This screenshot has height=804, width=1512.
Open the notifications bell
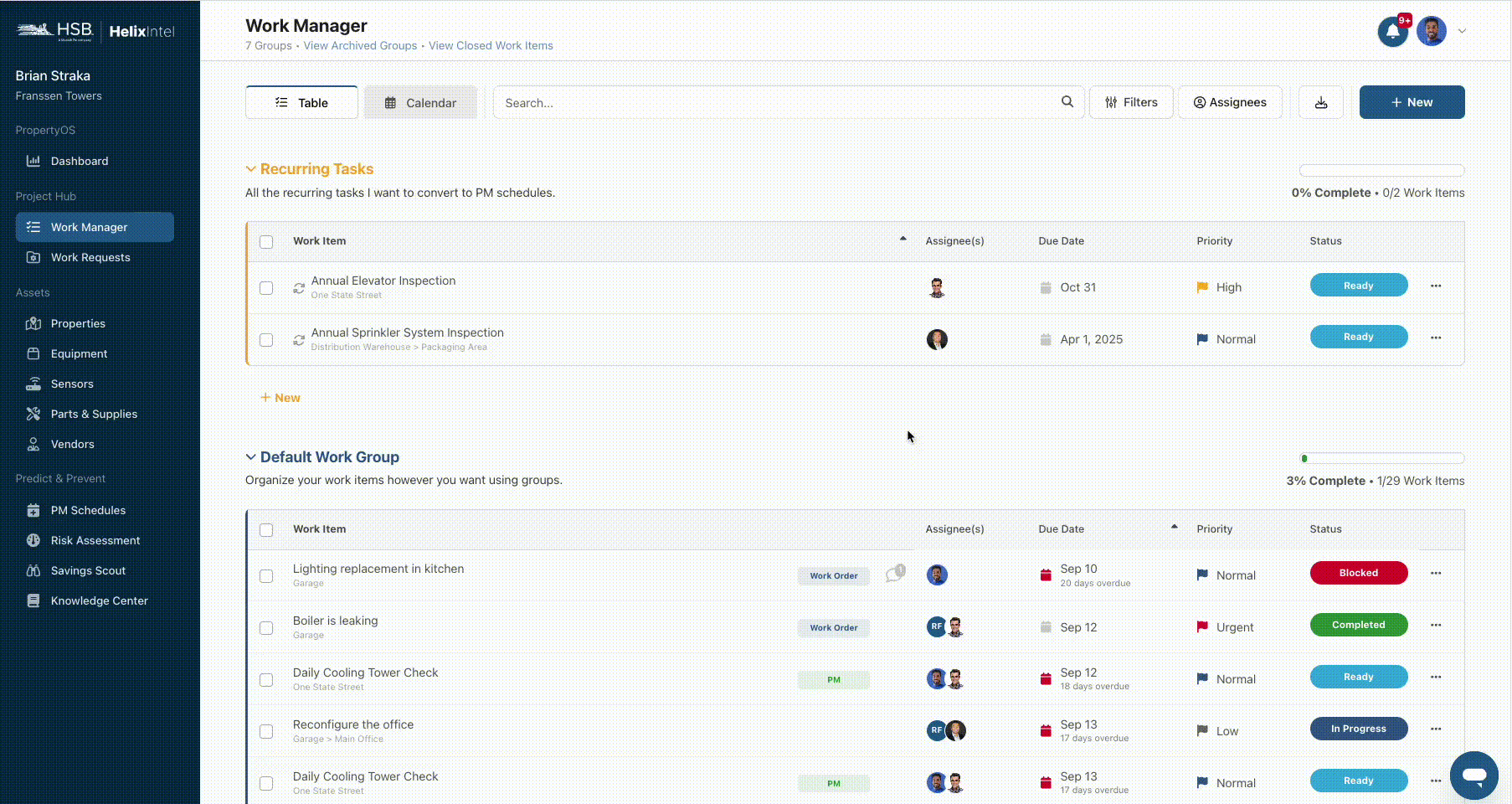(x=1392, y=32)
